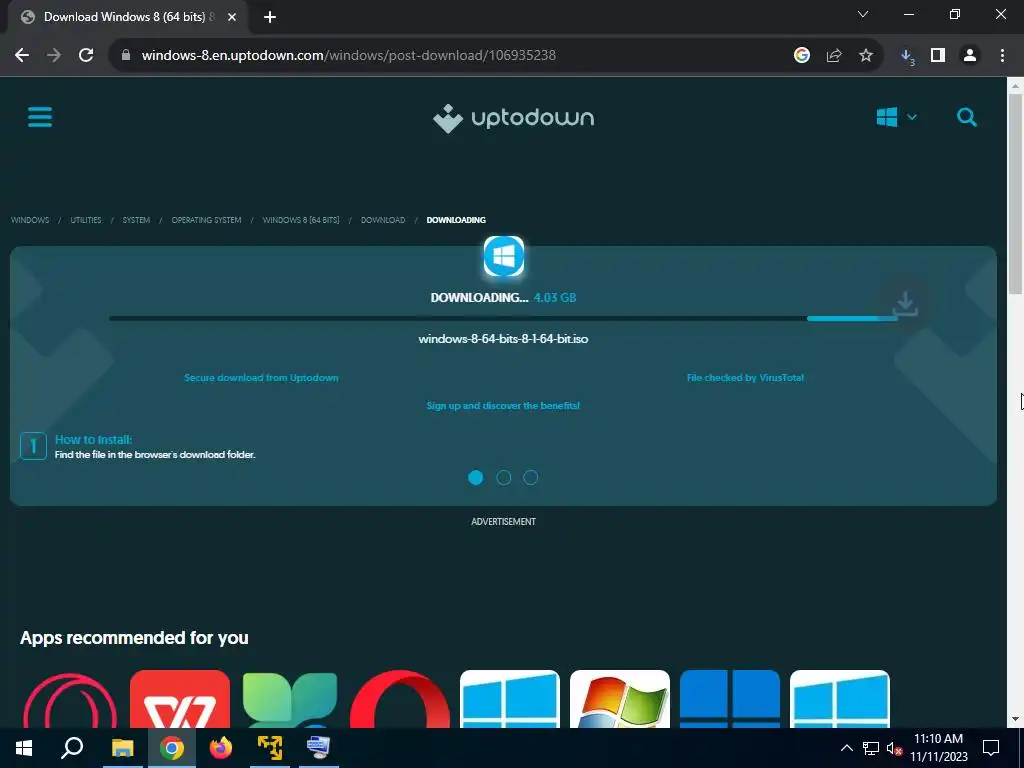Open the WPS Office recommended app
The image size is (1024, 768).
point(180,699)
